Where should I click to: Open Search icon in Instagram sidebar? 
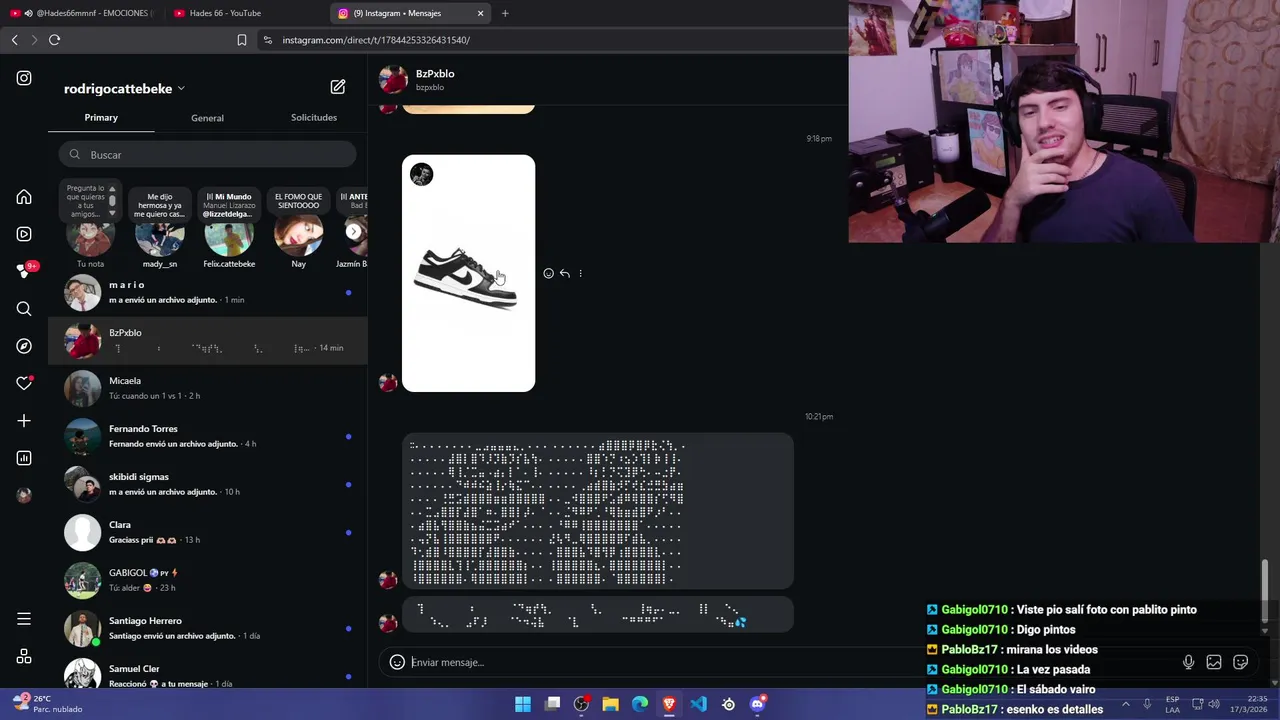coord(24,309)
